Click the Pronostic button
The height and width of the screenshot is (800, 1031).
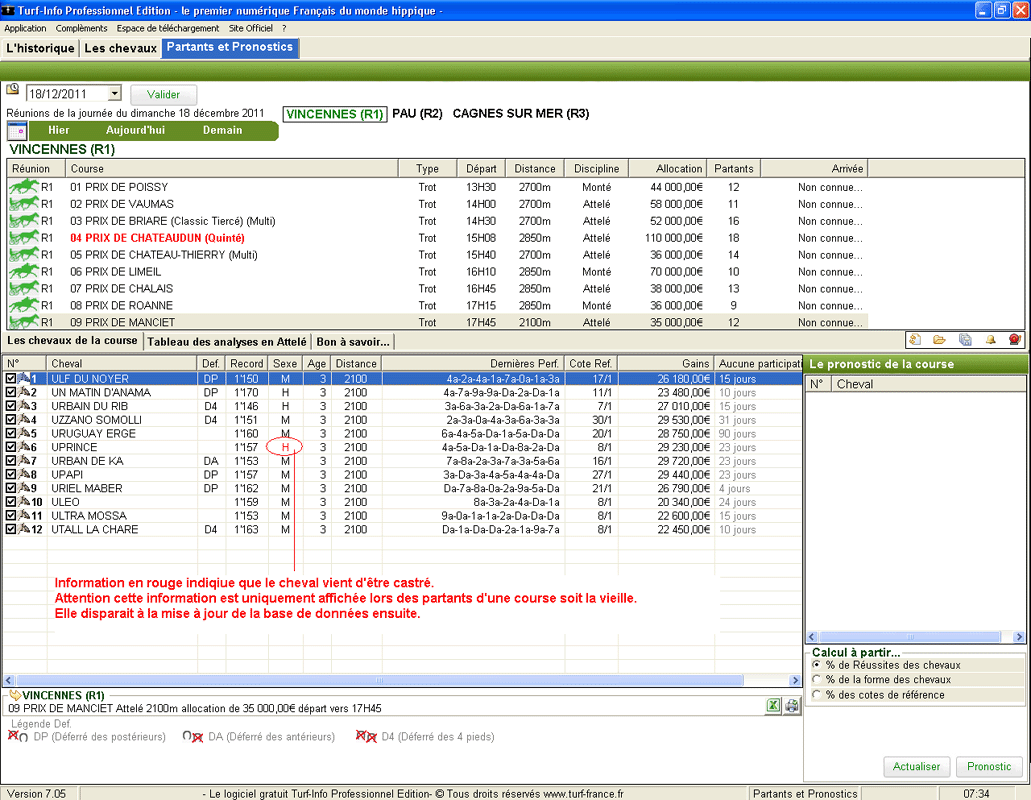click(x=989, y=766)
